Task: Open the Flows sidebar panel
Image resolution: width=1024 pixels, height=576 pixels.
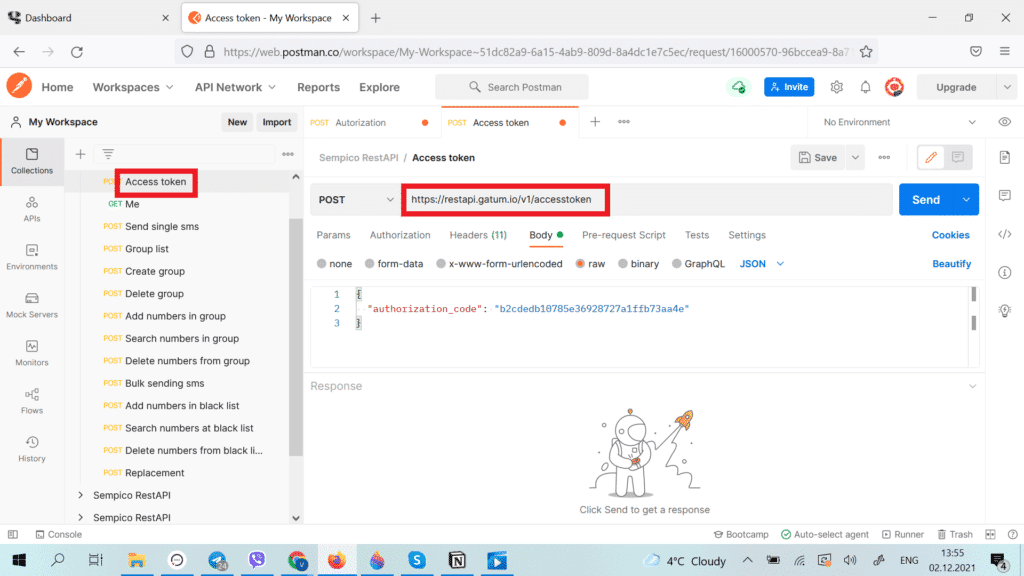Action: 31,401
